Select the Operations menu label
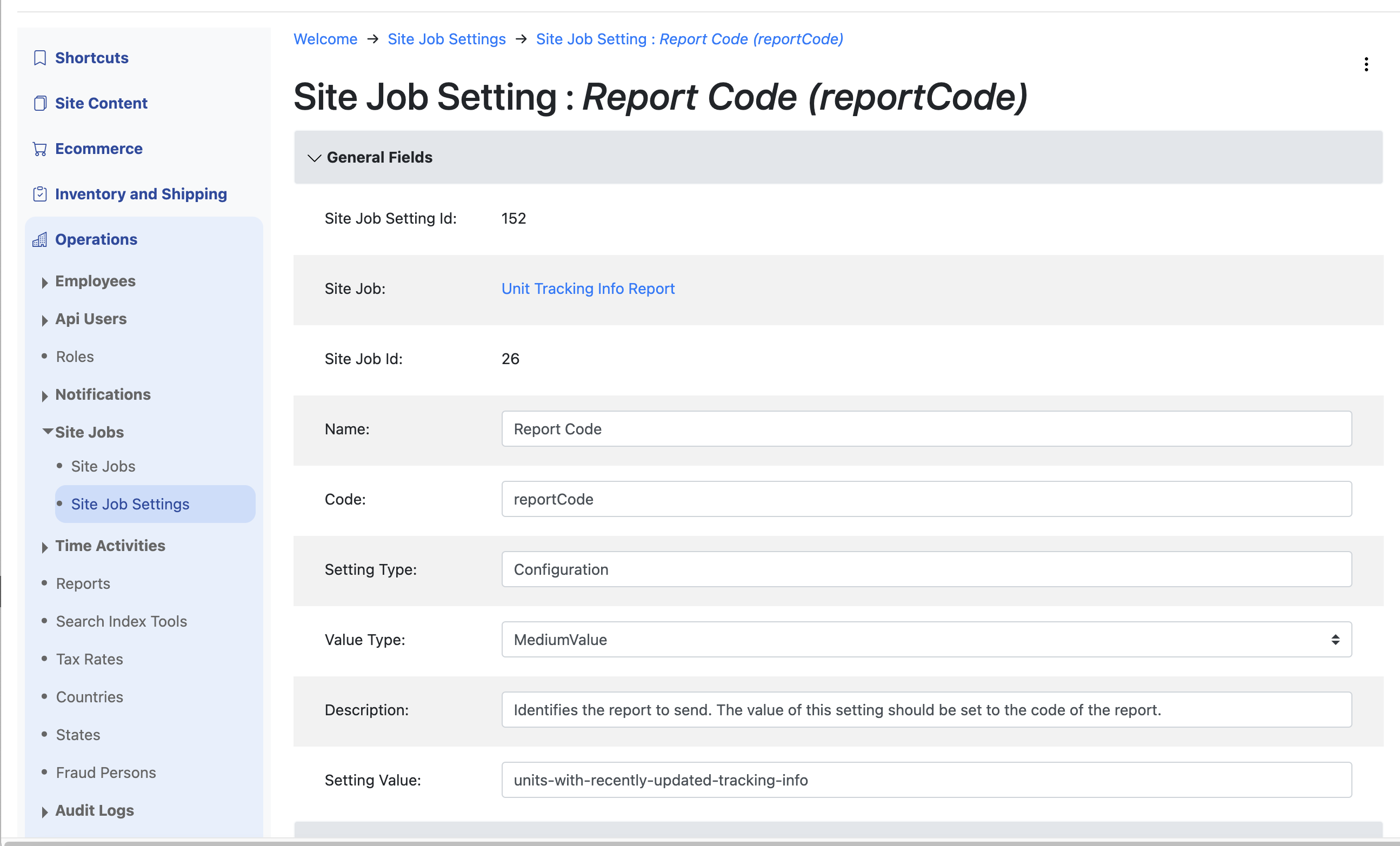The width and height of the screenshot is (1400, 846). 96,240
